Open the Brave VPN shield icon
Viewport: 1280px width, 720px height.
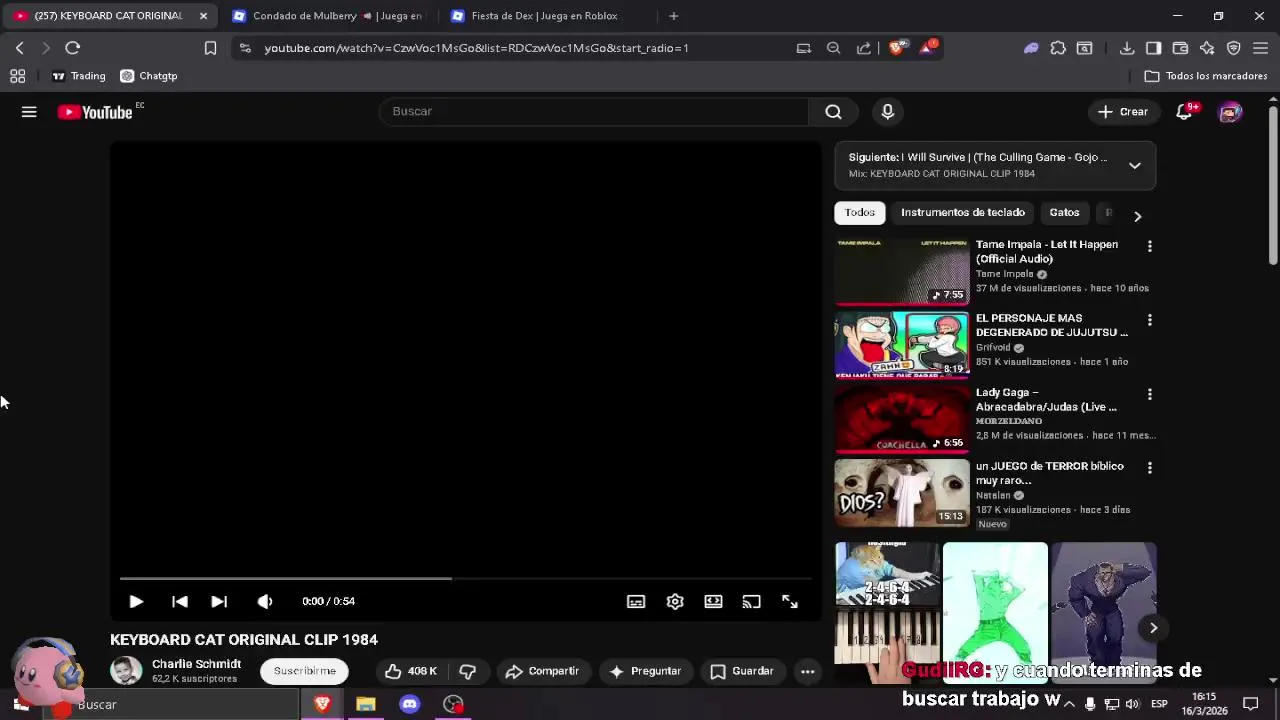(1234, 48)
